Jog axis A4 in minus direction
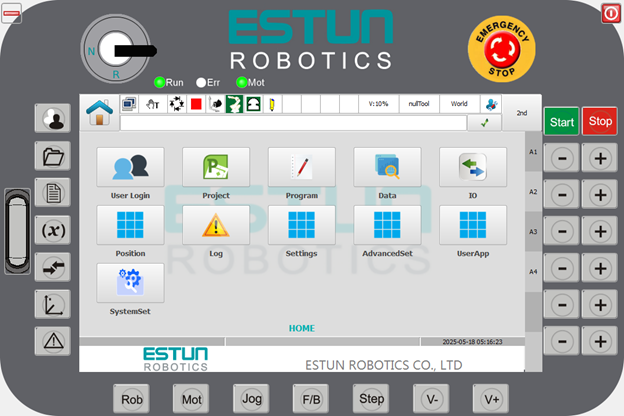This screenshot has width=624, height=416. [x=562, y=268]
